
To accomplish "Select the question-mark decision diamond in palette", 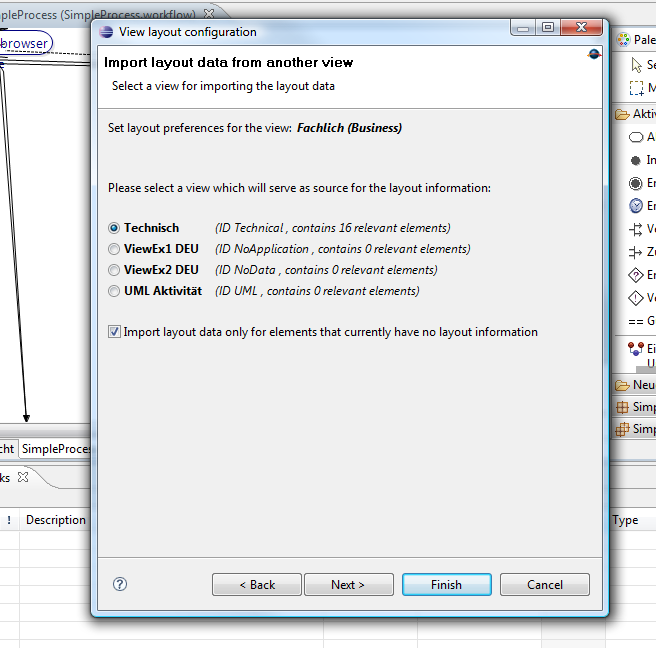I will click(x=636, y=275).
